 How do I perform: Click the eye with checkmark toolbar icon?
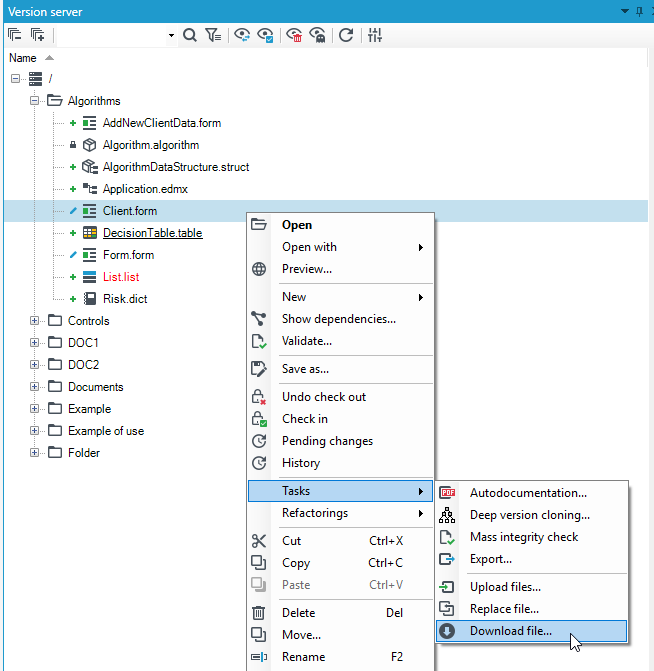pyautogui.click(x=265, y=35)
